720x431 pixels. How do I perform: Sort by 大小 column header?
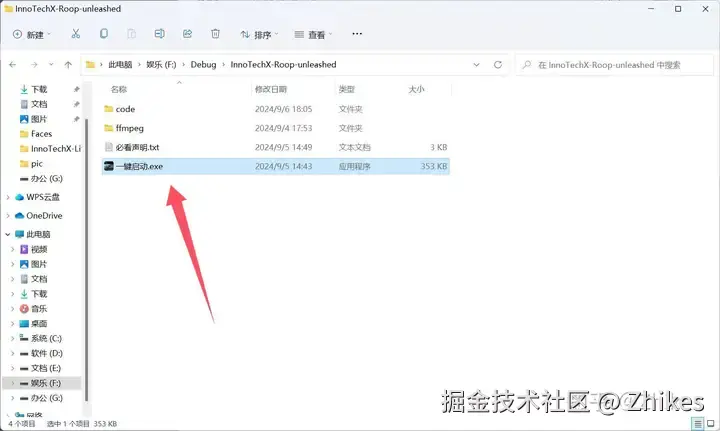click(x=416, y=90)
